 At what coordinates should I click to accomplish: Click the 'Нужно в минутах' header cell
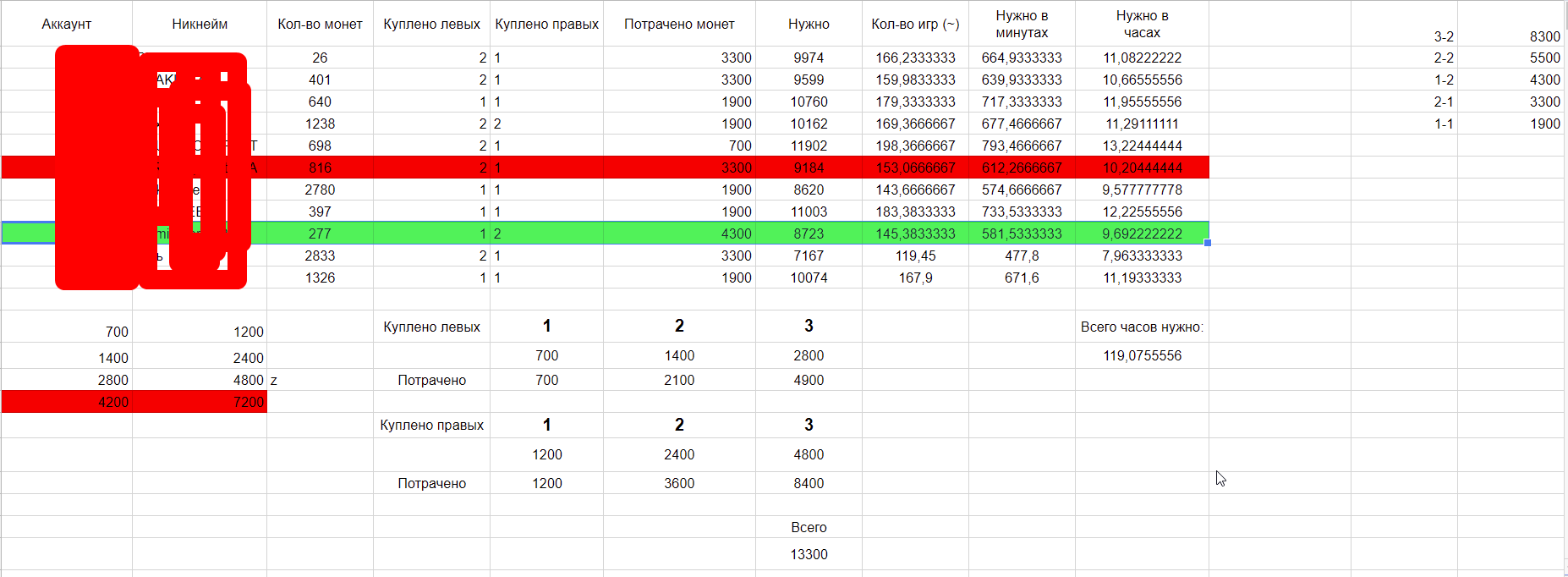1022,24
